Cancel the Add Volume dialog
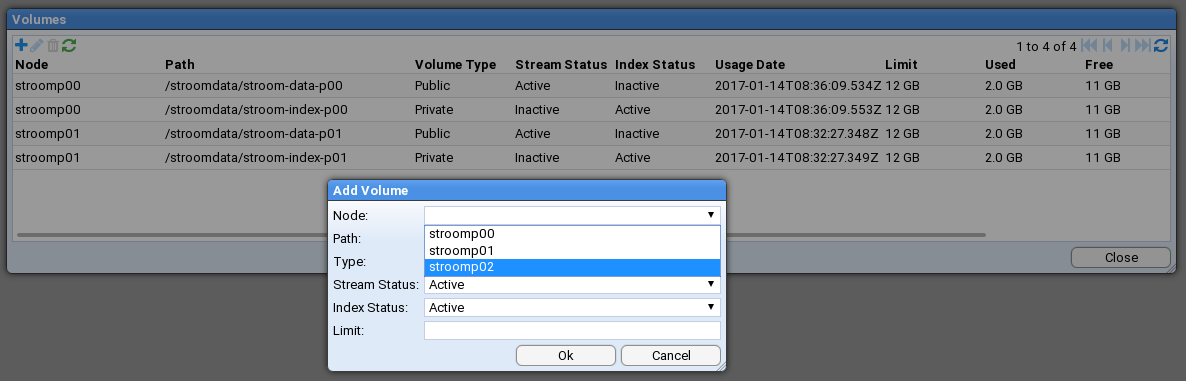This screenshot has width=1186, height=381. 671,355
